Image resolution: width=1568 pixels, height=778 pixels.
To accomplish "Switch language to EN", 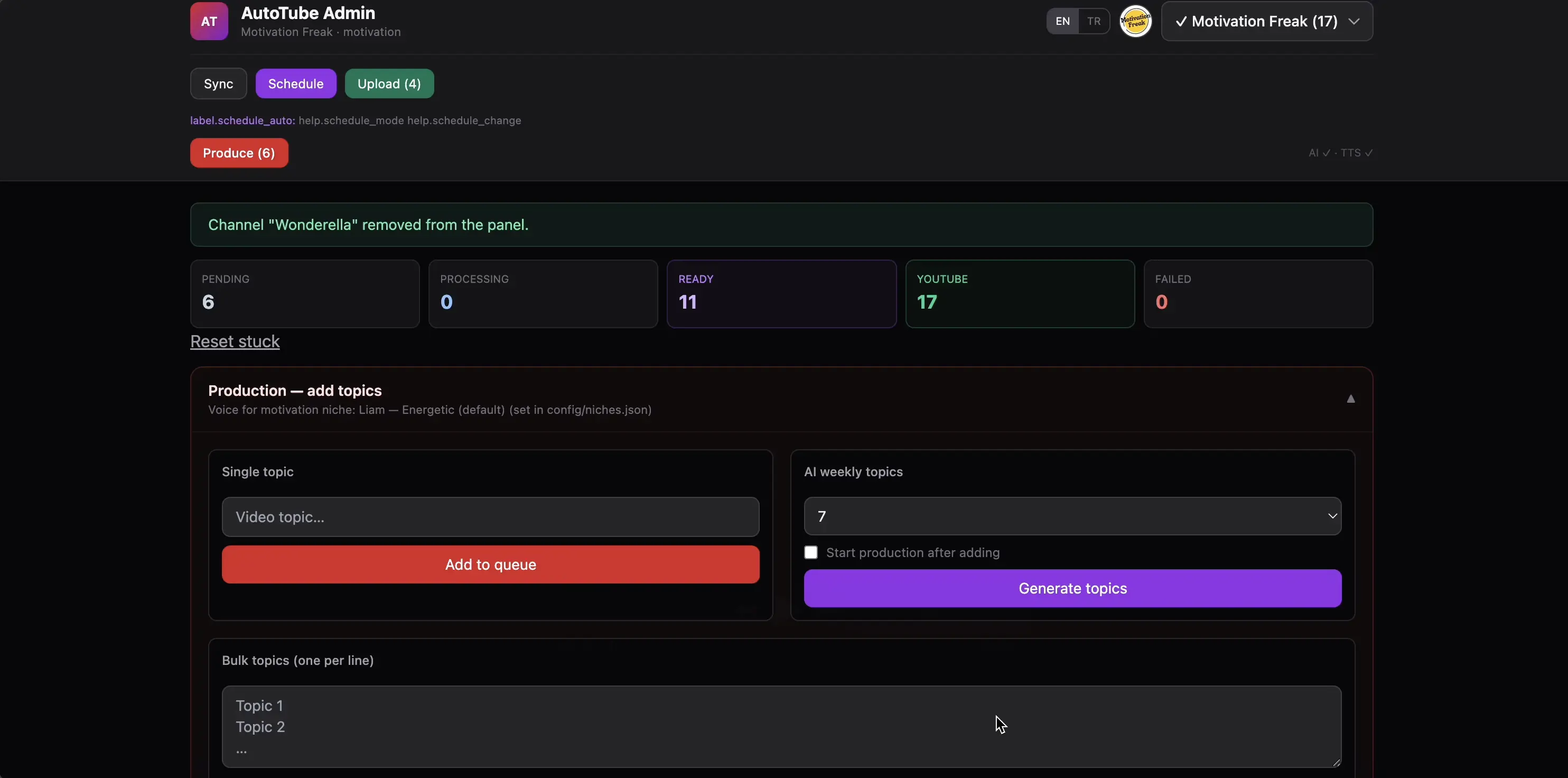I will (x=1062, y=21).
